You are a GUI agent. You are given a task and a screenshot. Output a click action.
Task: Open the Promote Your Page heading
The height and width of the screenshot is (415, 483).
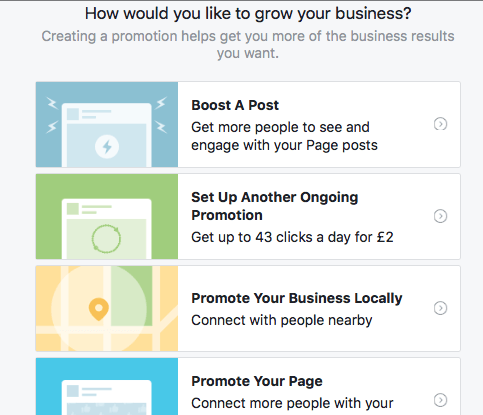point(257,381)
